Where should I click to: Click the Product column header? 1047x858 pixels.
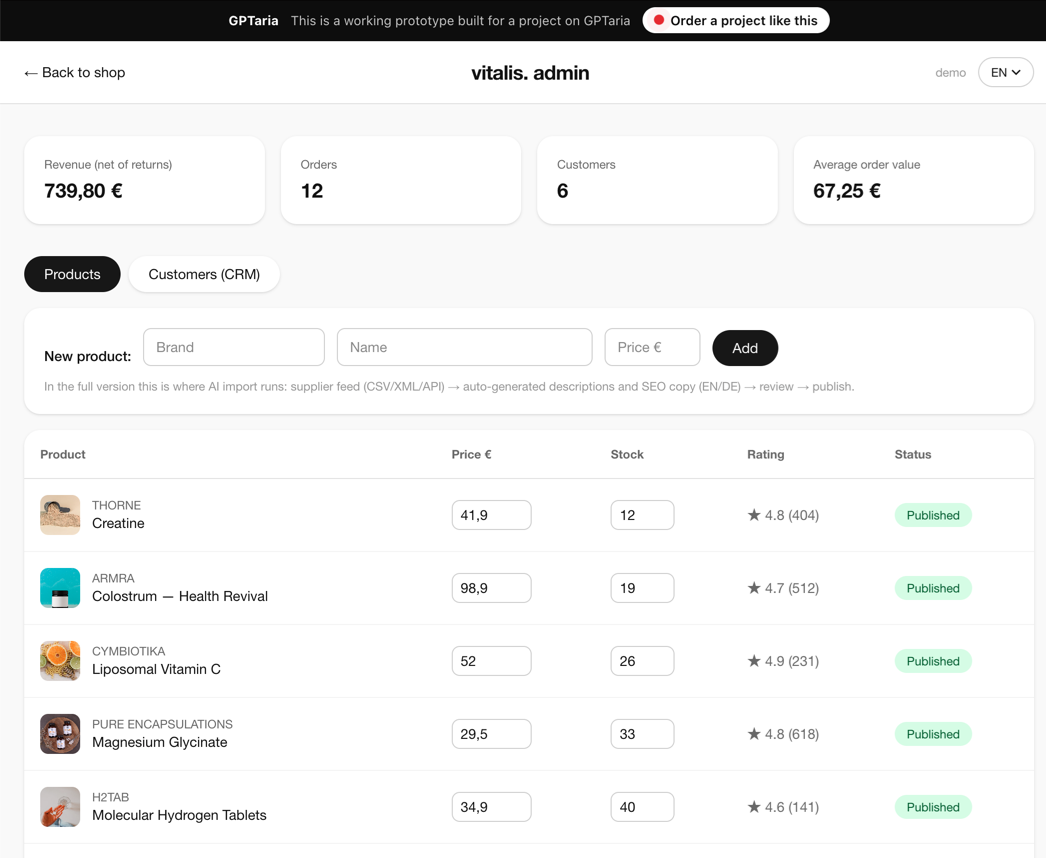click(63, 454)
